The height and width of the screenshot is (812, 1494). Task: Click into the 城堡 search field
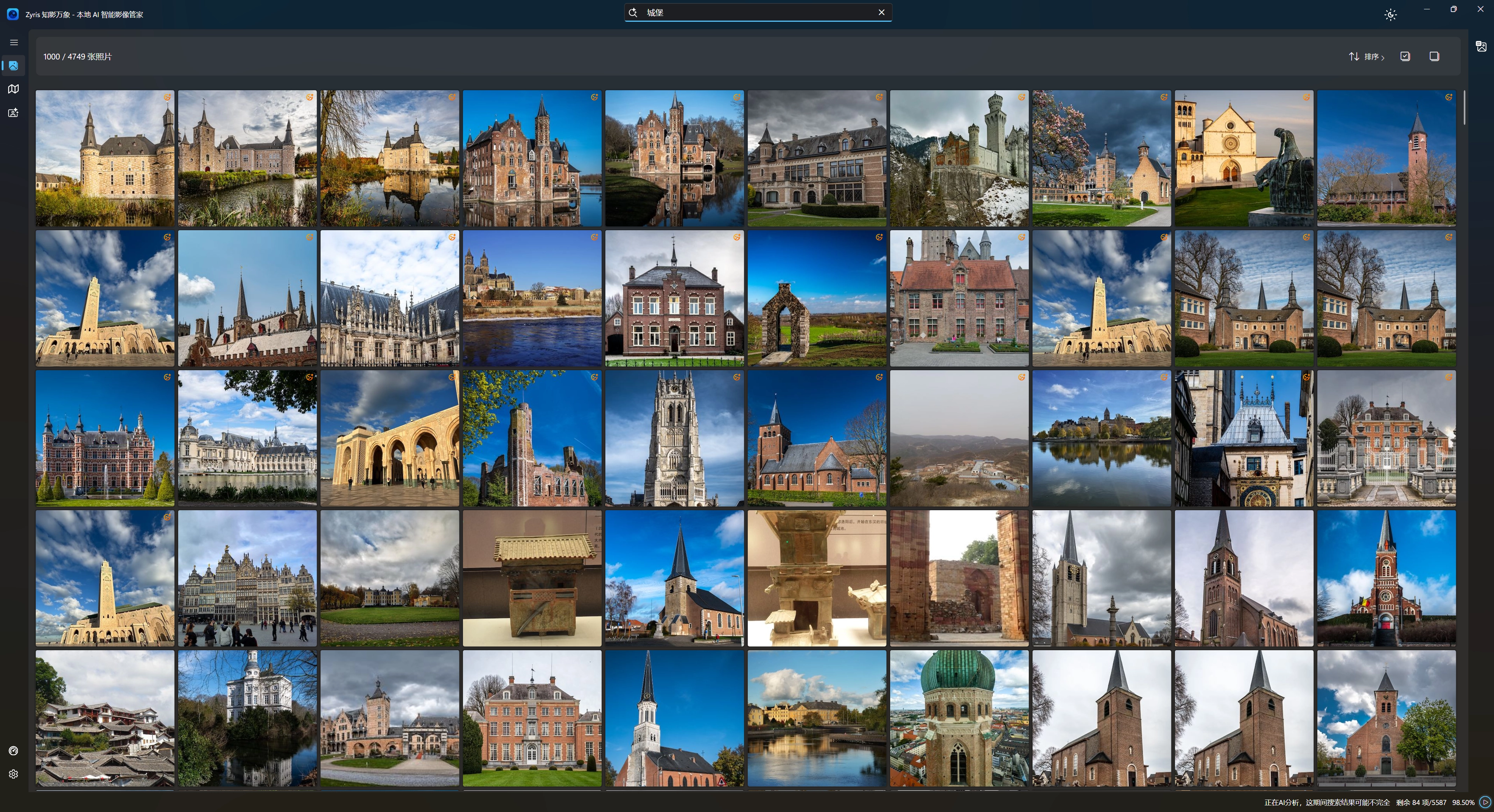coord(758,12)
